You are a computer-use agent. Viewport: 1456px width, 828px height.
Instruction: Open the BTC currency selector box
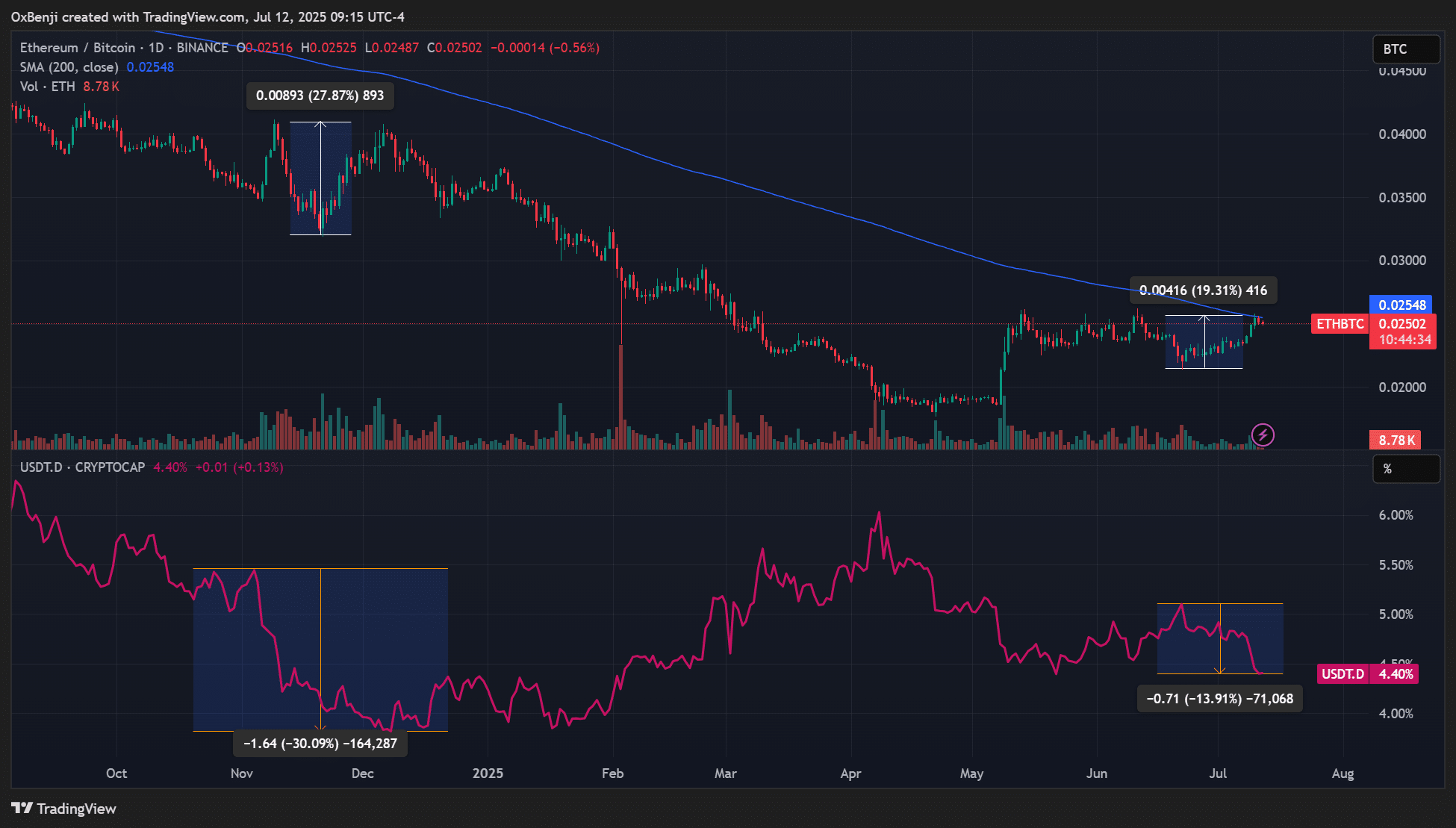click(x=1406, y=49)
